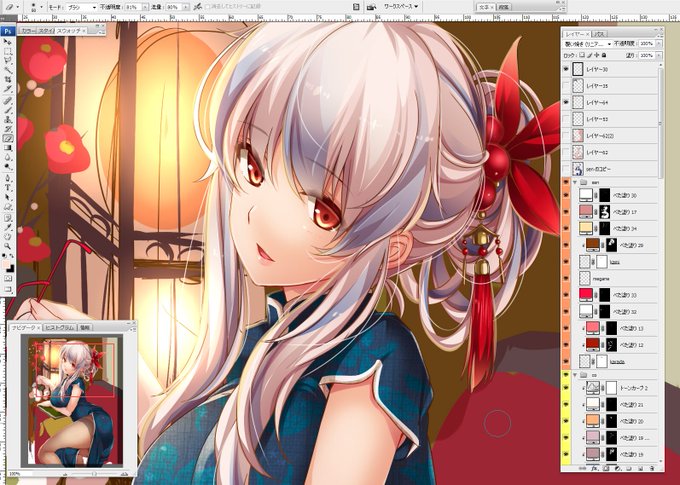Viewport: 680px width, 485px height.
Task: Show レイヤー35 layer visibility
Action: point(566,86)
